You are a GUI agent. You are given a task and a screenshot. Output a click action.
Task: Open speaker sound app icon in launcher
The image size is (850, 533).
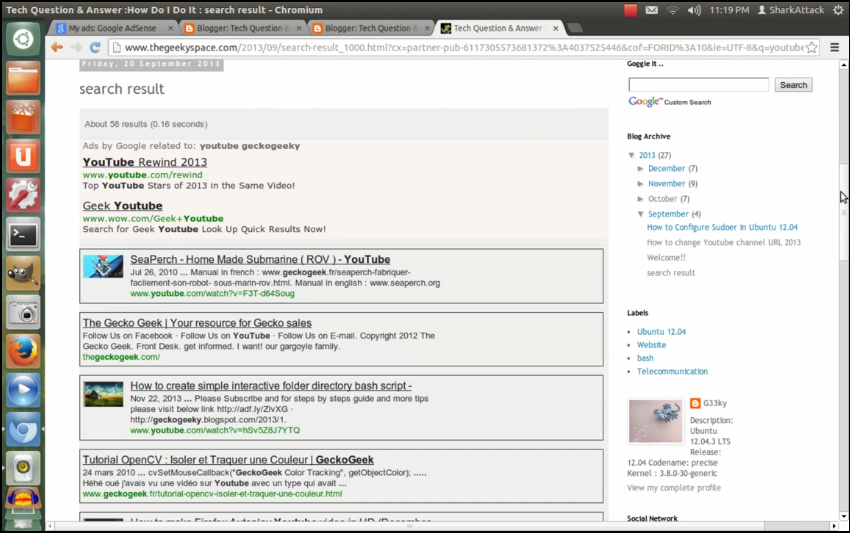click(x=23, y=468)
